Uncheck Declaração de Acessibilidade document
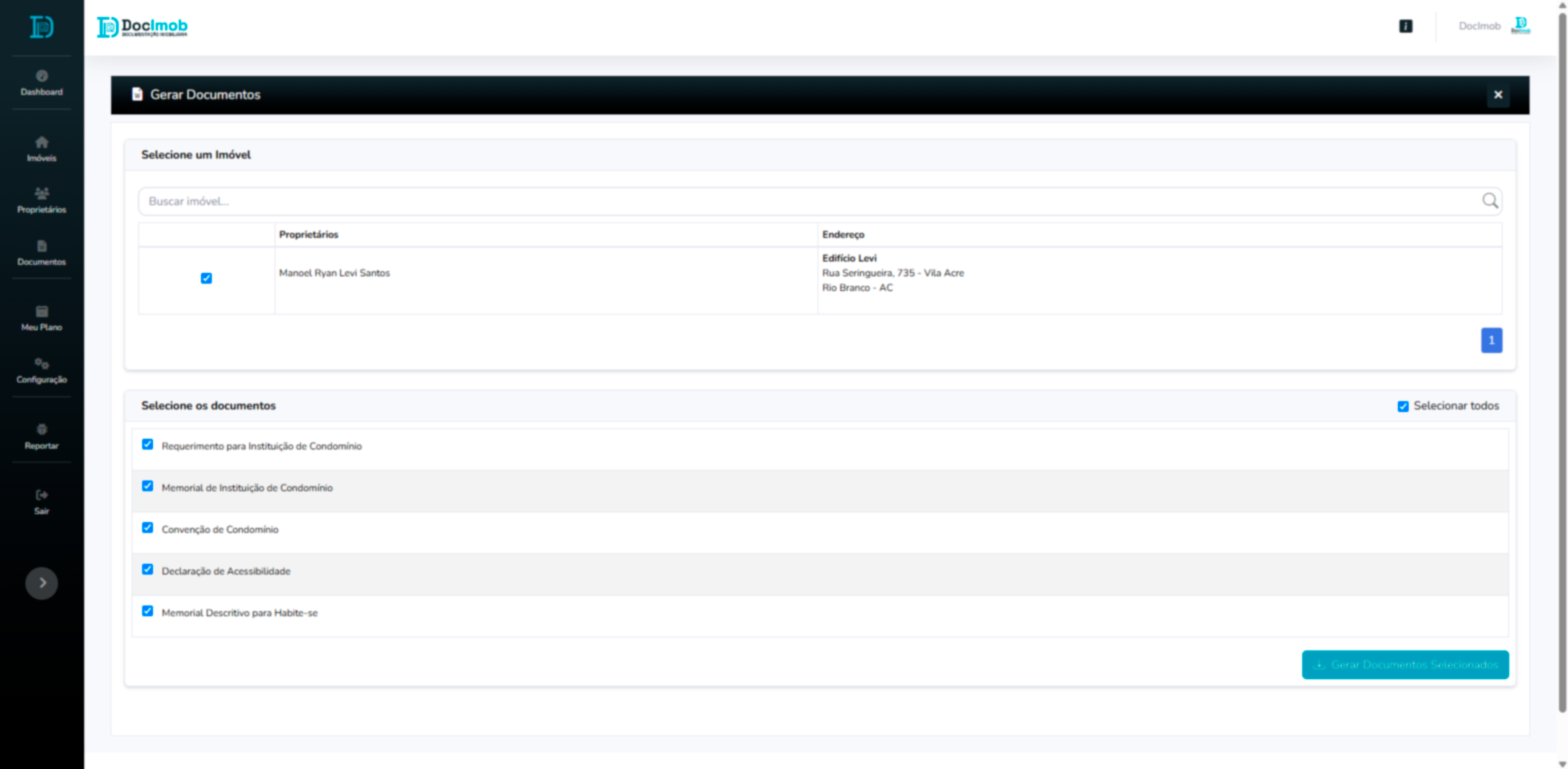This screenshot has height=769, width=1568. (148, 570)
